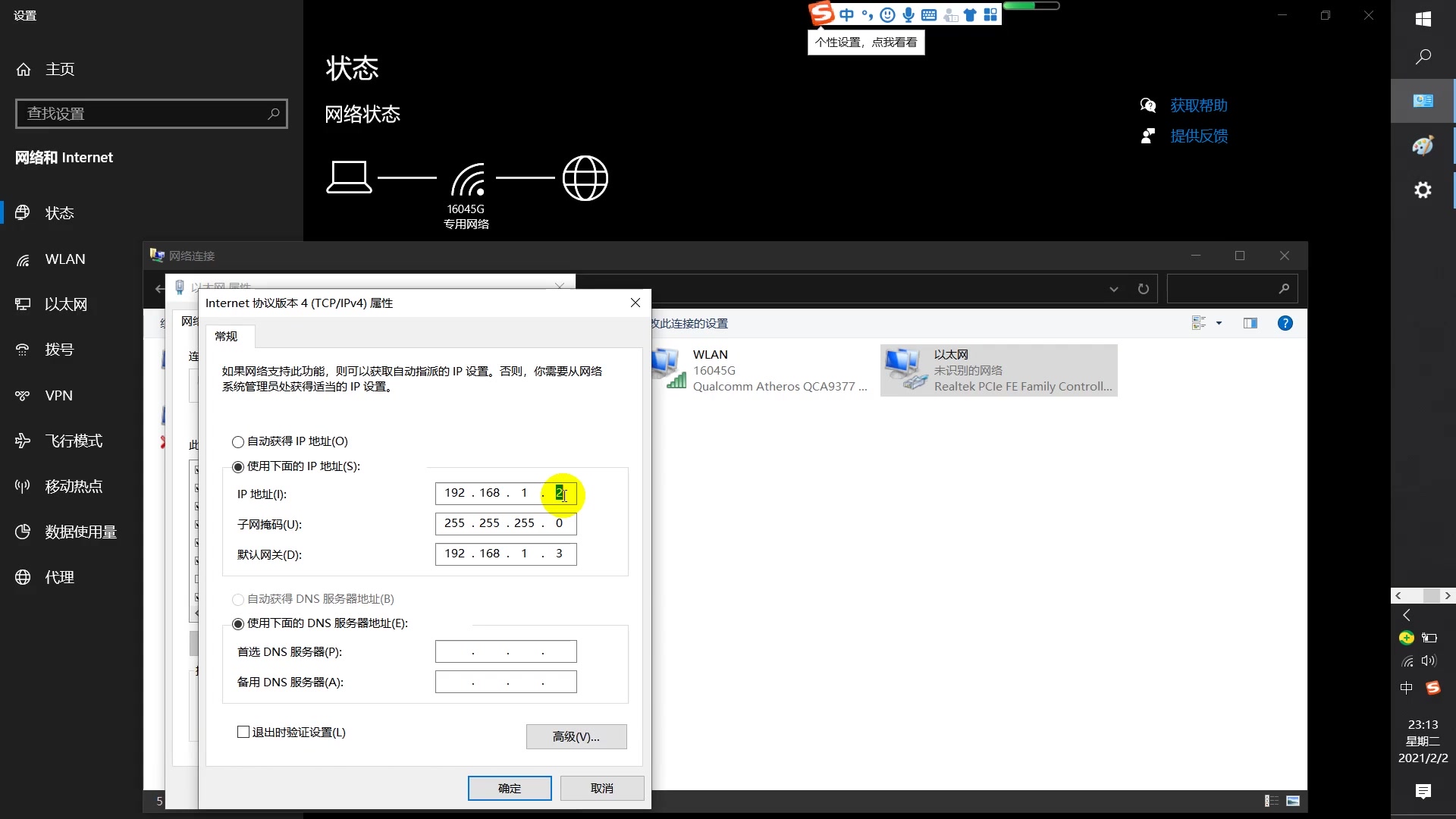
Task: Click the 首选 DNS 服务器 input field
Action: pyautogui.click(x=506, y=652)
